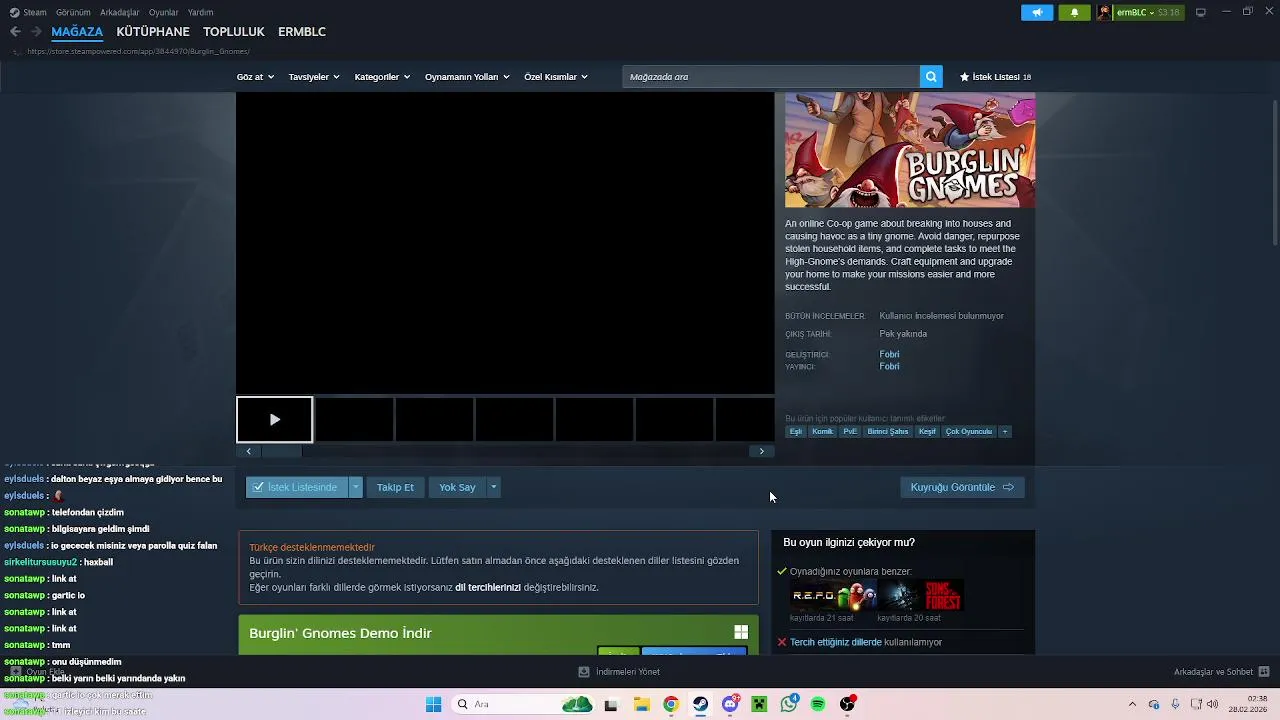Viewport: 1280px width, 720px height.
Task: Open the Oyunlar menu
Action: pyautogui.click(x=164, y=12)
